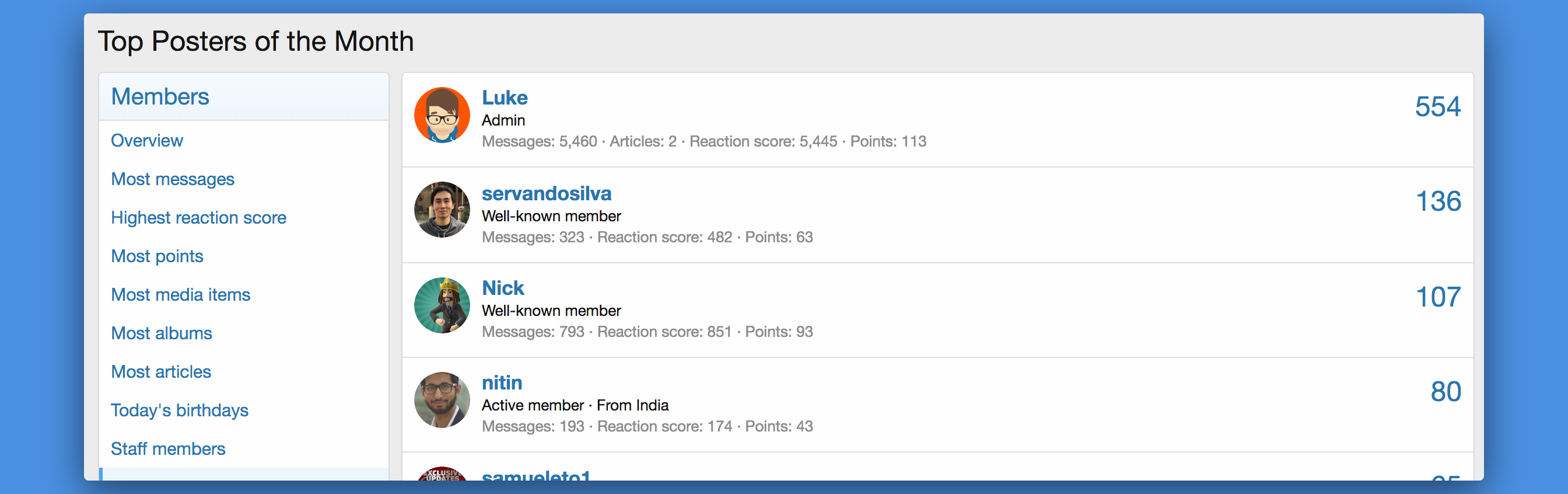Open Most albums list
1568x494 pixels.
coord(162,333)
